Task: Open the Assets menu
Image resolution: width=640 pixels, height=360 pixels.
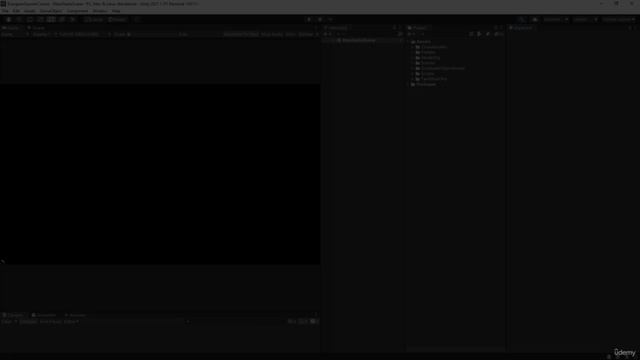Action: pyautogui.click(x=29, y=11)
